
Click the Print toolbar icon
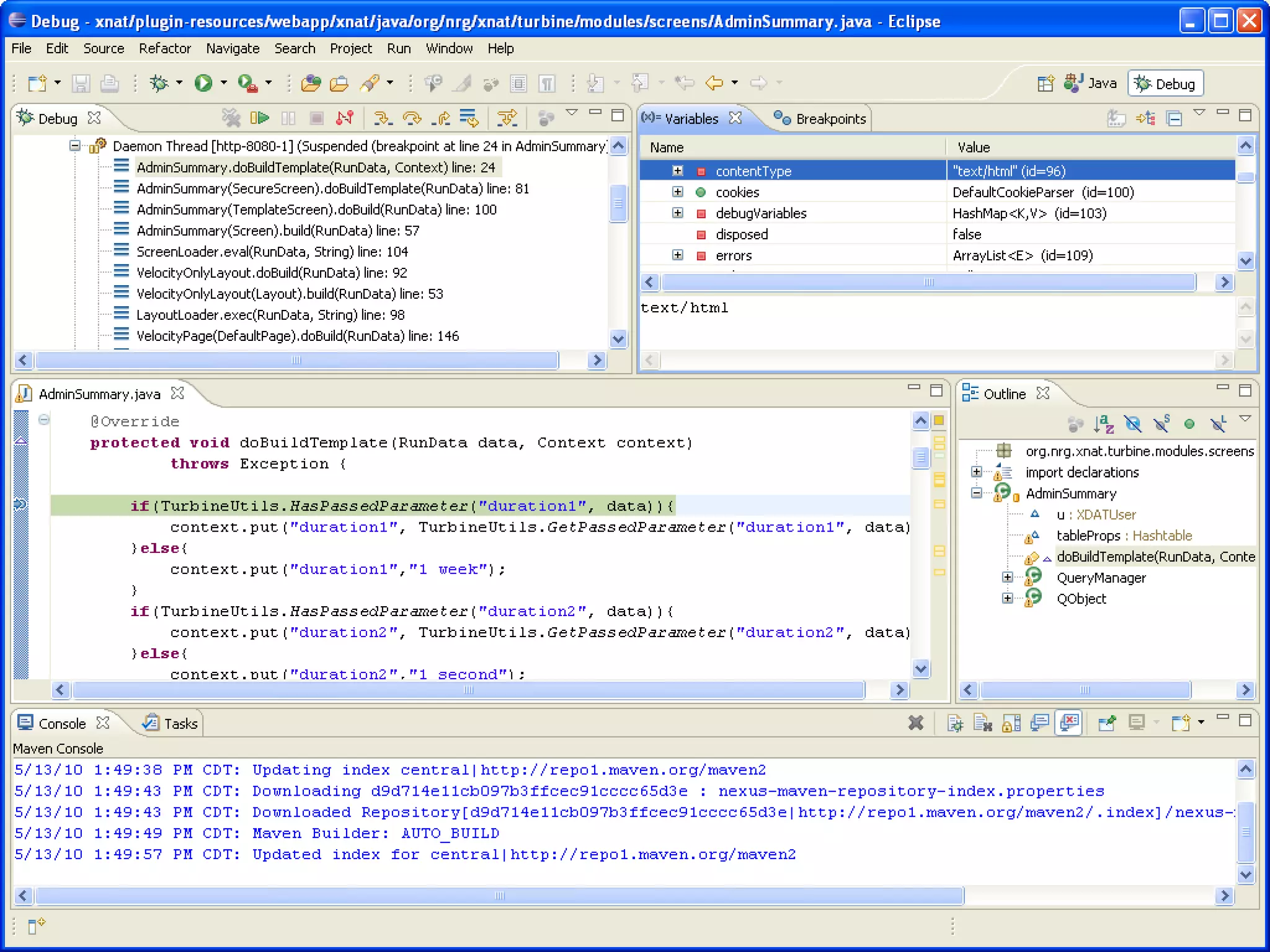(110, 82)
